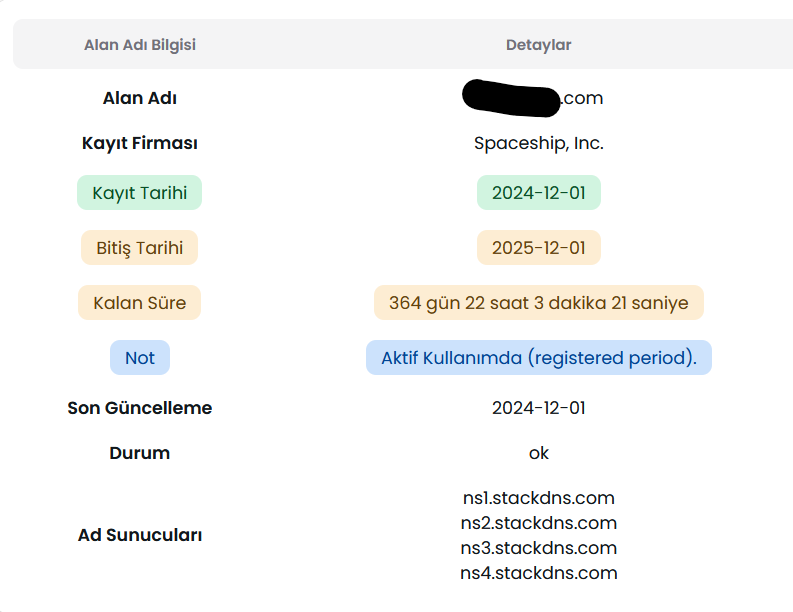Screen dimensions: 793x612
Task: Click the Alan Adı Bilgisi column header
Action: pyautogui.click(x=140, y=45)
